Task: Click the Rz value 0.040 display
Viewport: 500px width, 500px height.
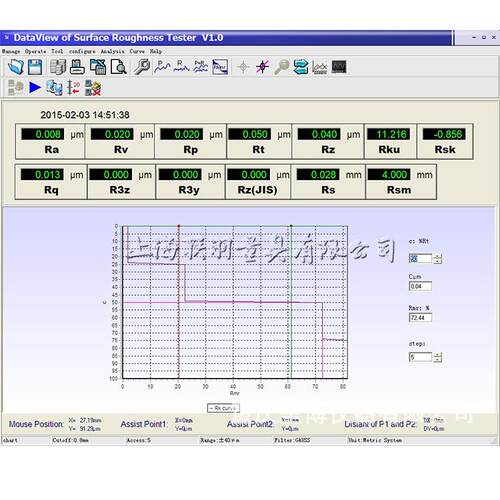Action: 319,134
